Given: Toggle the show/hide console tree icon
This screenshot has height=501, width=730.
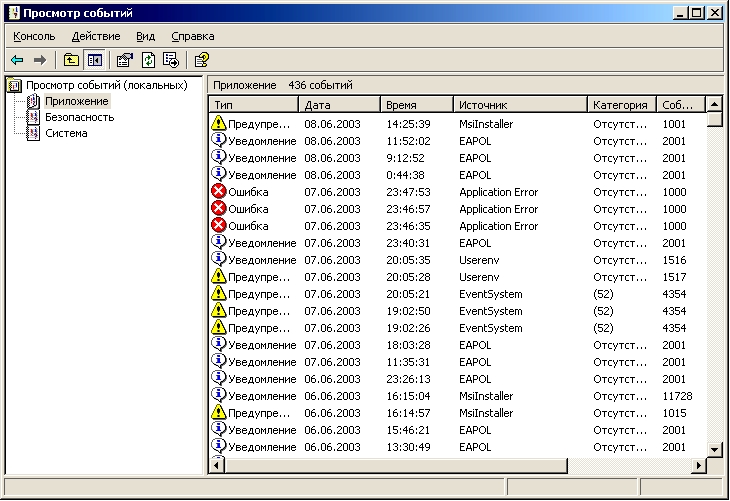Looking at the screenshot, I should [94, 60].
